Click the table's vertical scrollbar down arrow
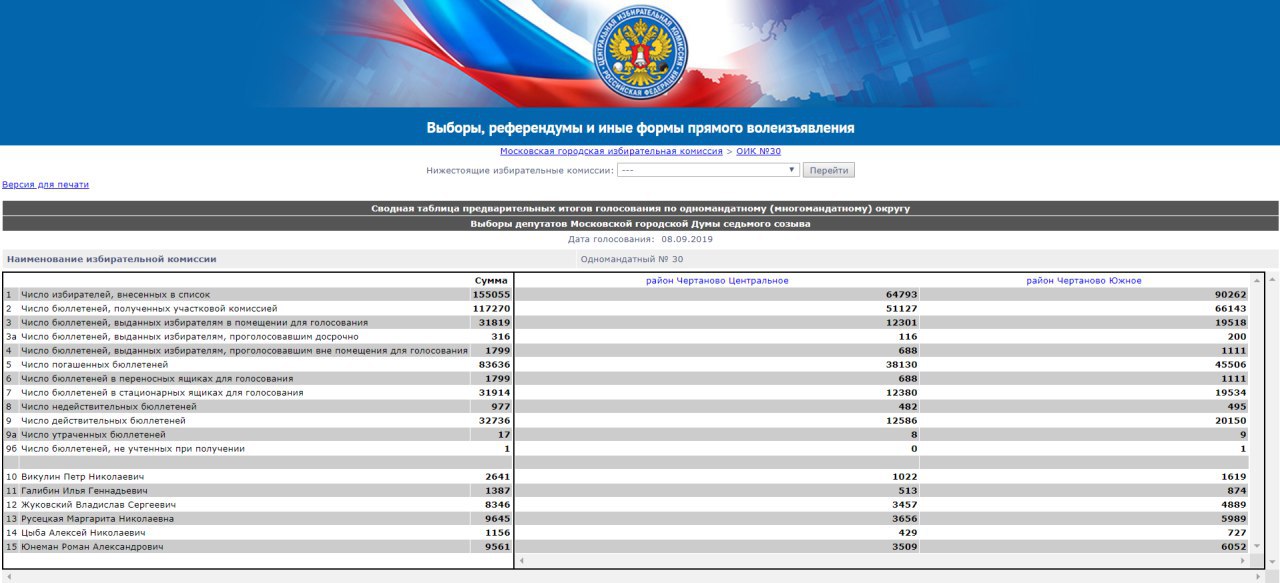This screenshot has height=583, width=1280. point(1257,546)
